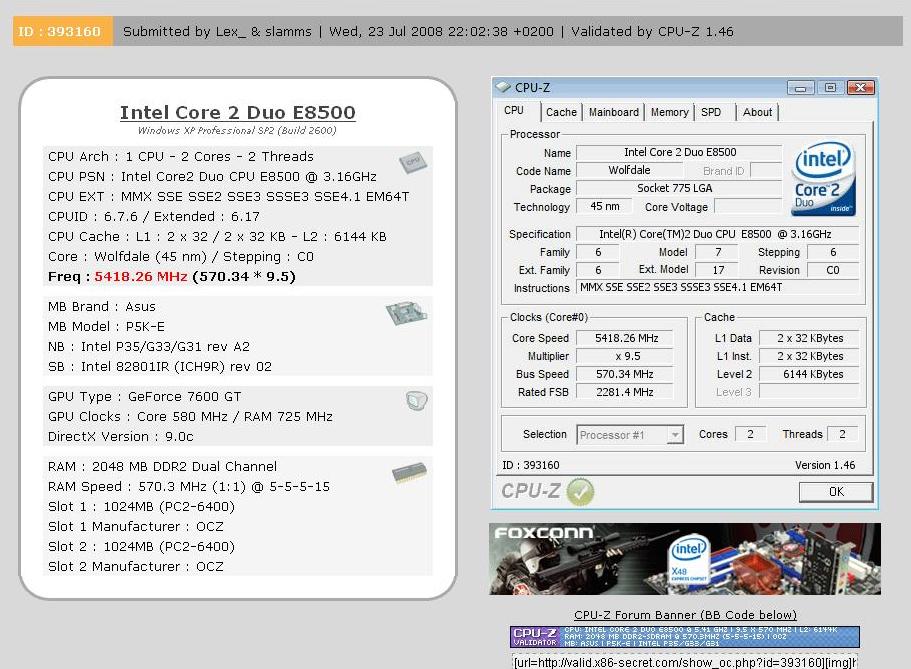
Task: Click the Version 1.46 label
Action: [x=825, y=465]
